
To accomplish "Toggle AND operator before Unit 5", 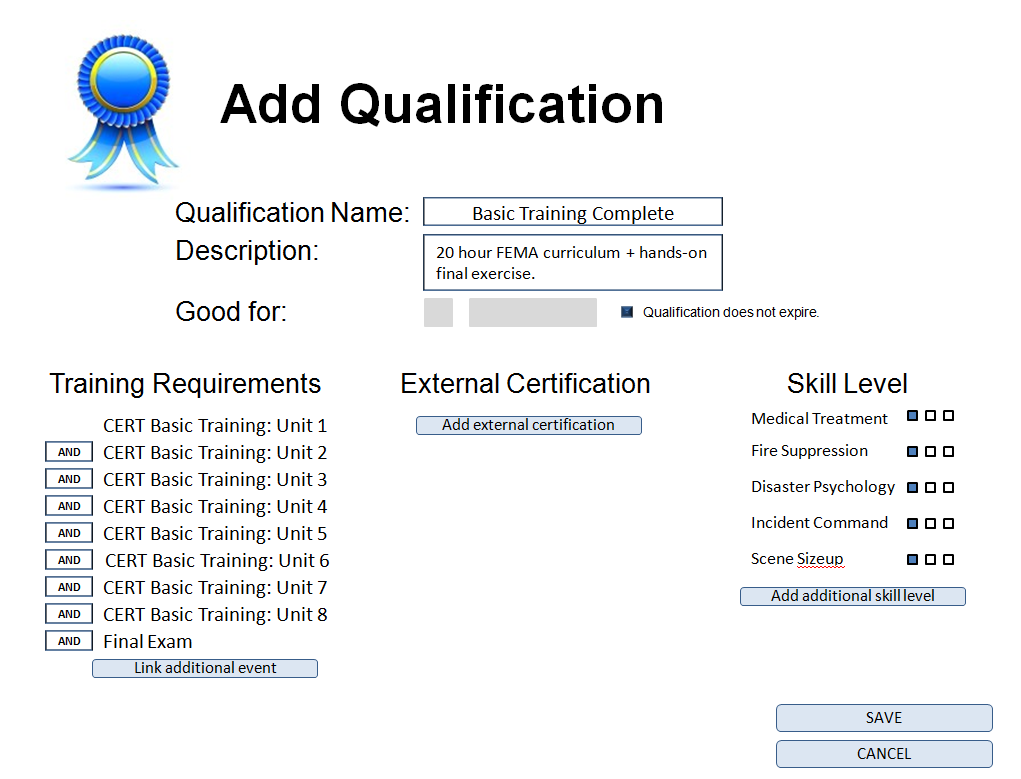I will [69, 533].
